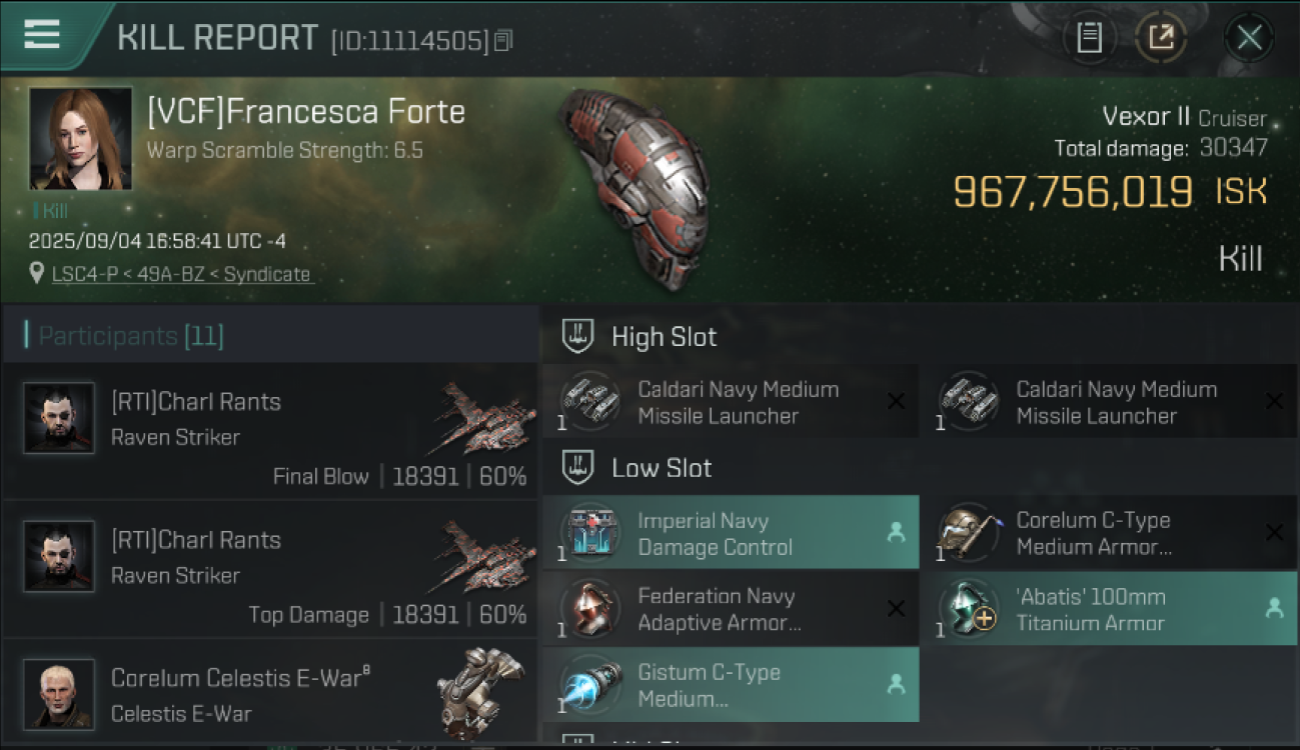Copy the kill report ID icon
This screenshot has width=1300, height=750.
click(503, 41)
